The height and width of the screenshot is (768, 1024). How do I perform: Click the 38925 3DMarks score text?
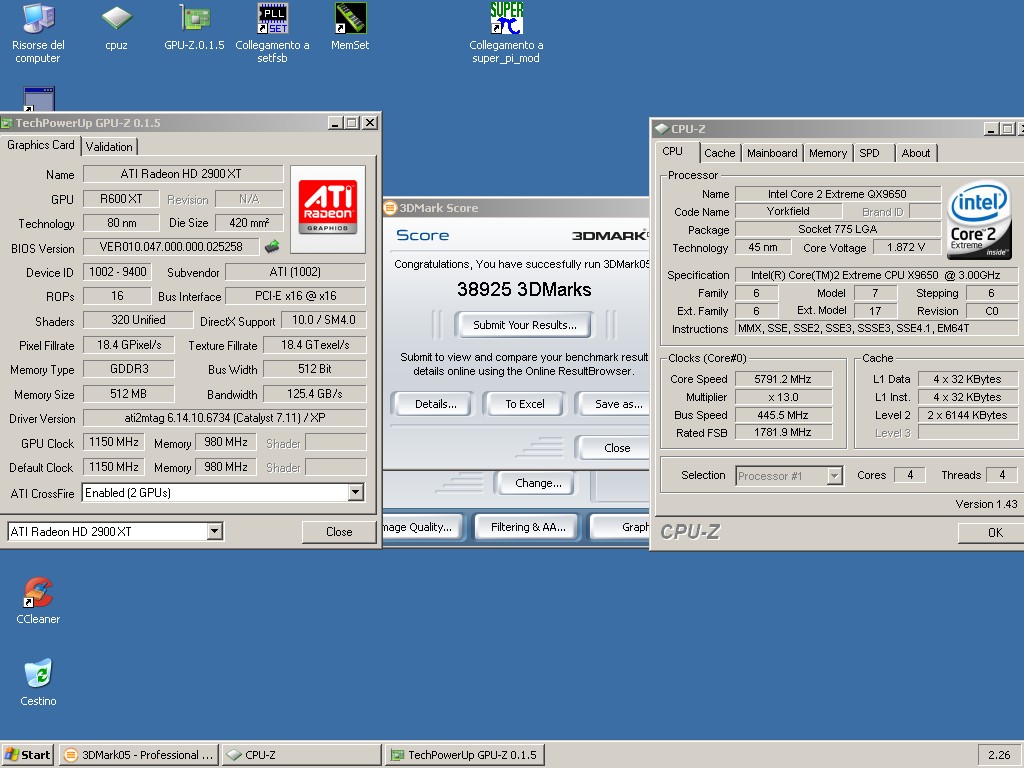pos(524,289)
